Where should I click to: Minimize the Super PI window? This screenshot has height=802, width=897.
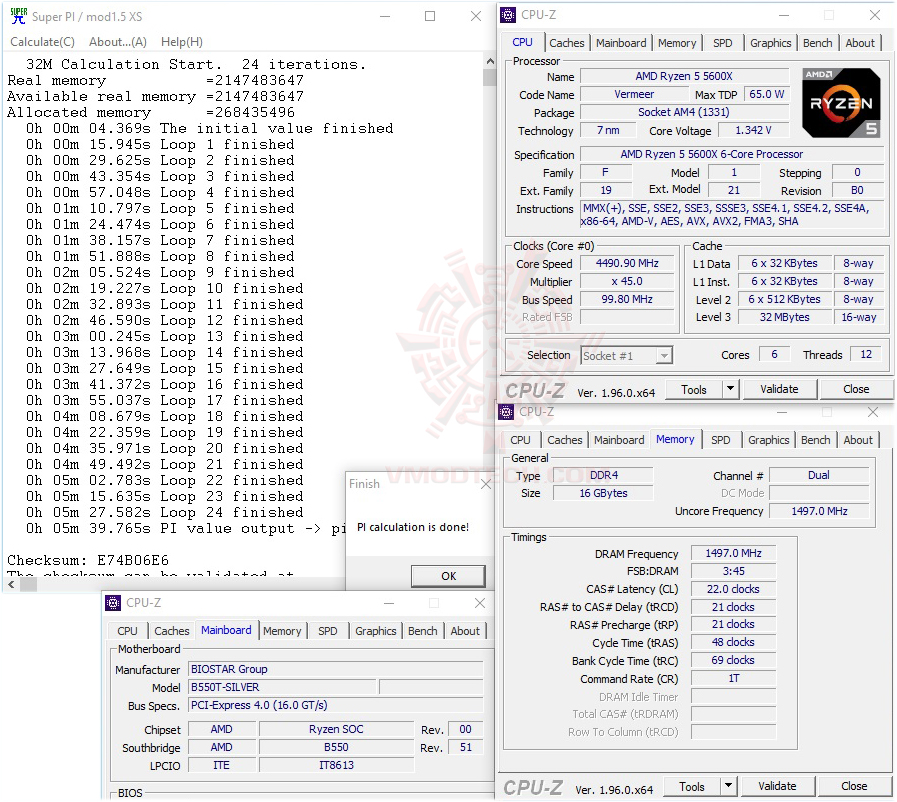tap(385, 16)
